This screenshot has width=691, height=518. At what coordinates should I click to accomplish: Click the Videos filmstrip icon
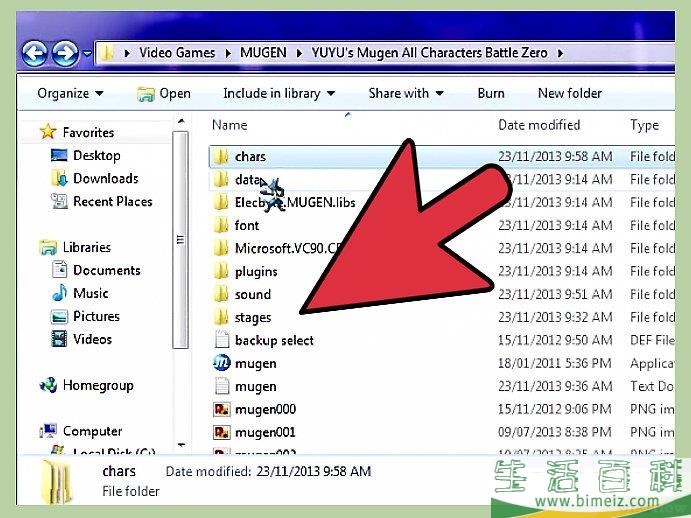tap(59, 339)
